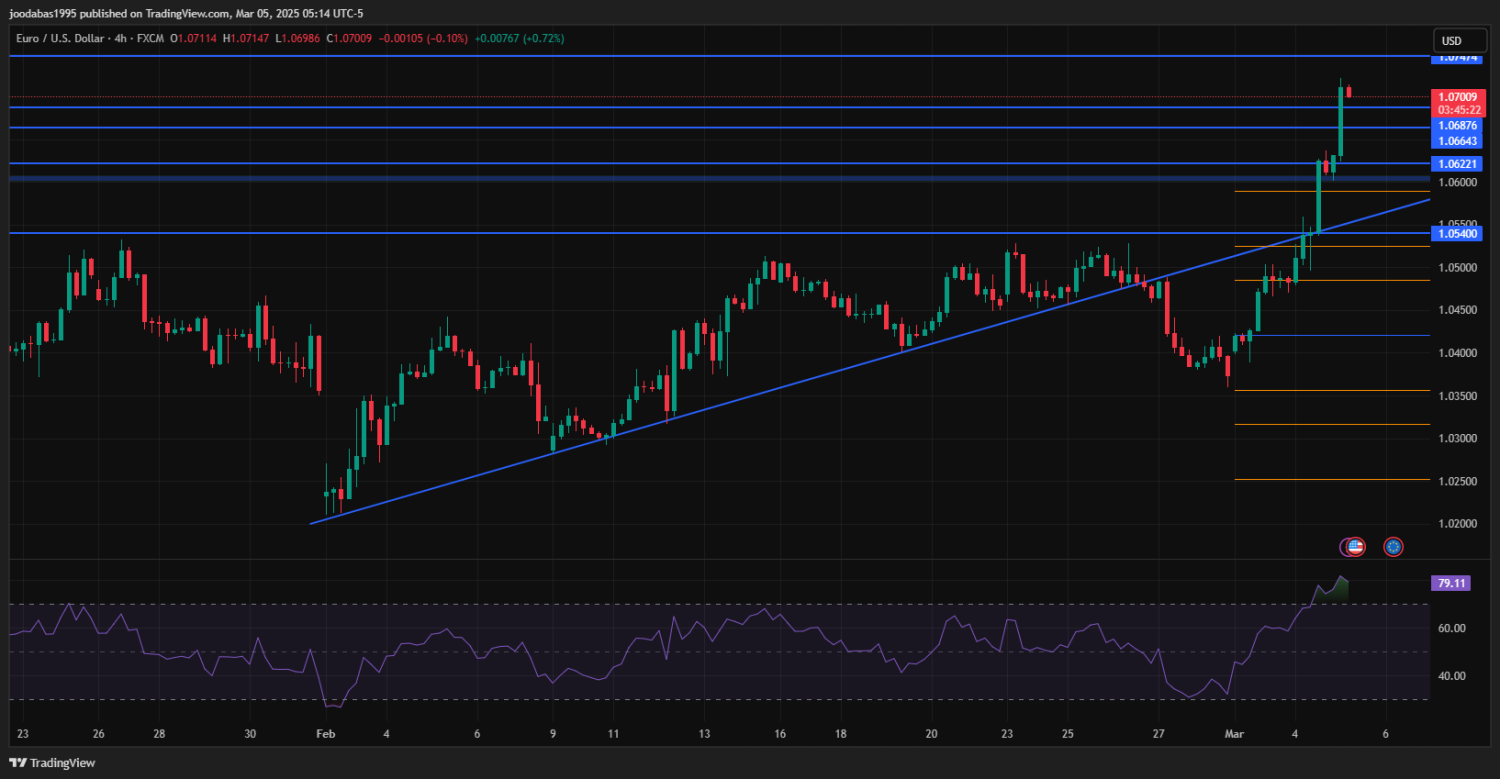Click the EU flag economic event icon

pyautogui.click(x=1392, y=546)
